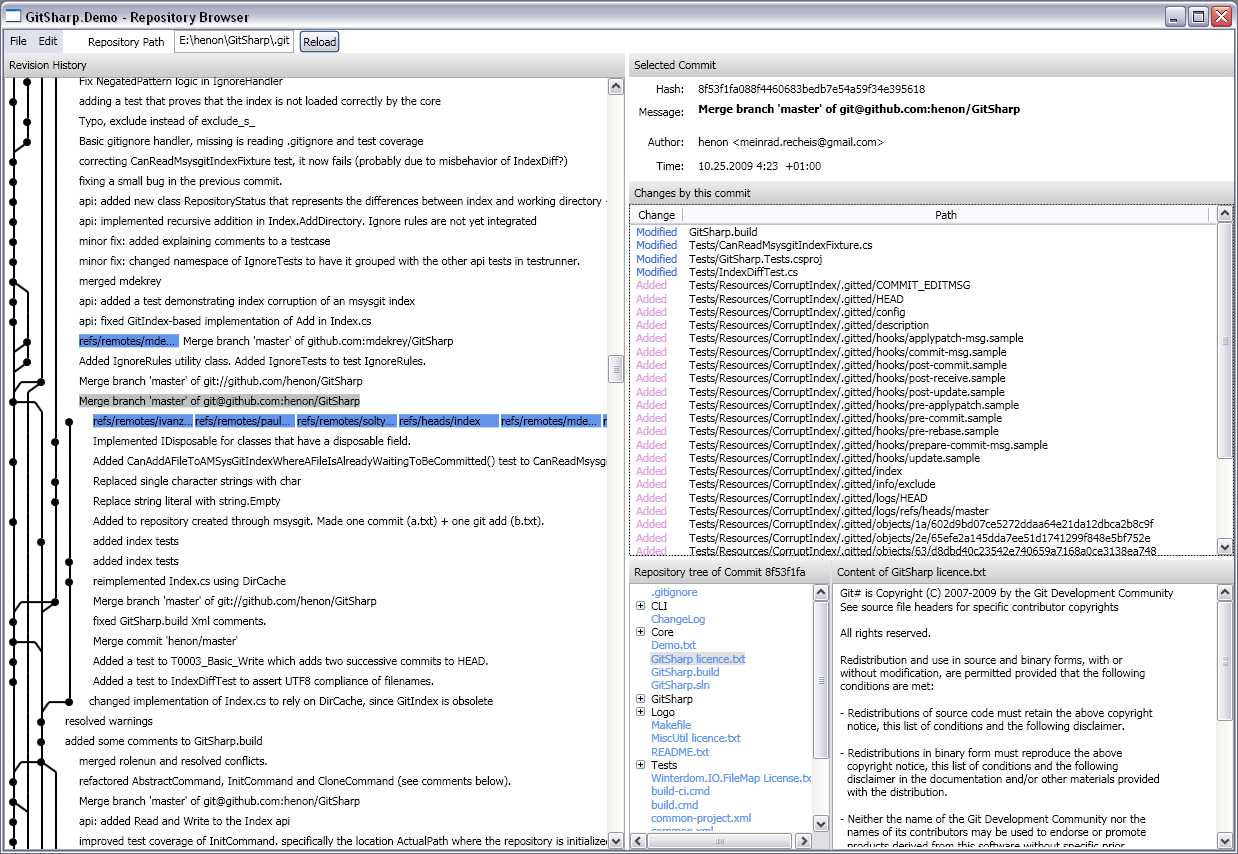This screenshot has width=1238, height=854.
Task: Click the revision history scrollbar thumb
Action: point(616,369)
